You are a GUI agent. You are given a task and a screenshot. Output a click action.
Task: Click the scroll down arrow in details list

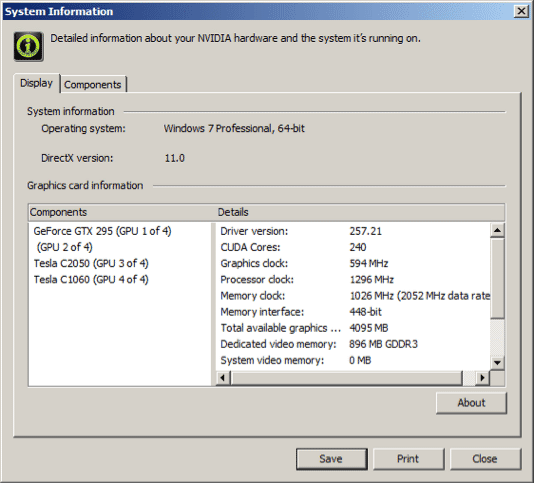(498, 363)
